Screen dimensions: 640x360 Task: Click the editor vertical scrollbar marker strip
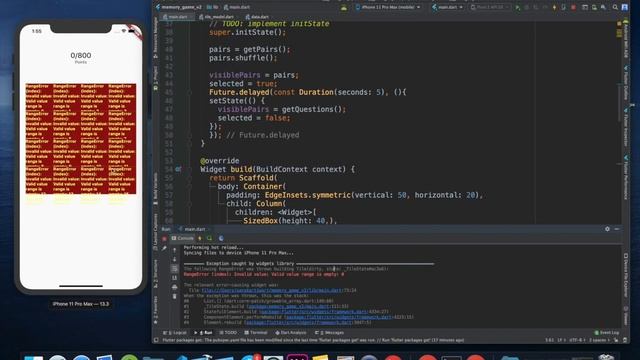(x=620, y=122)
